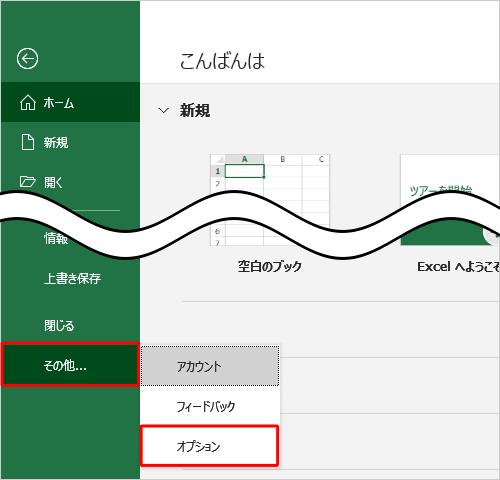Click the house icon next to ホーム
Screen dimensions: 500x480
click(28, 102)
